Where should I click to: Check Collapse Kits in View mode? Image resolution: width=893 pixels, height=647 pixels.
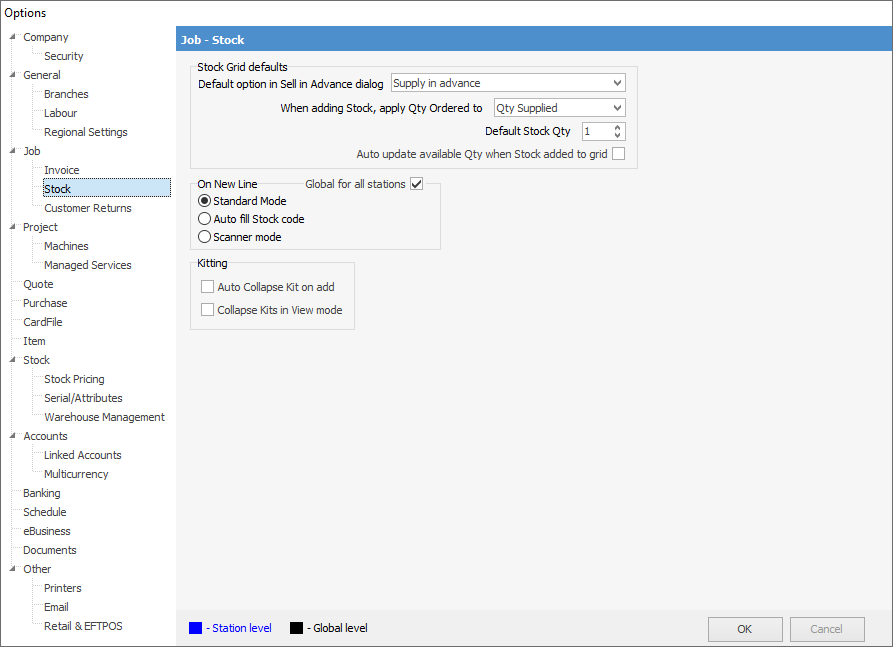tap(208, 310)
